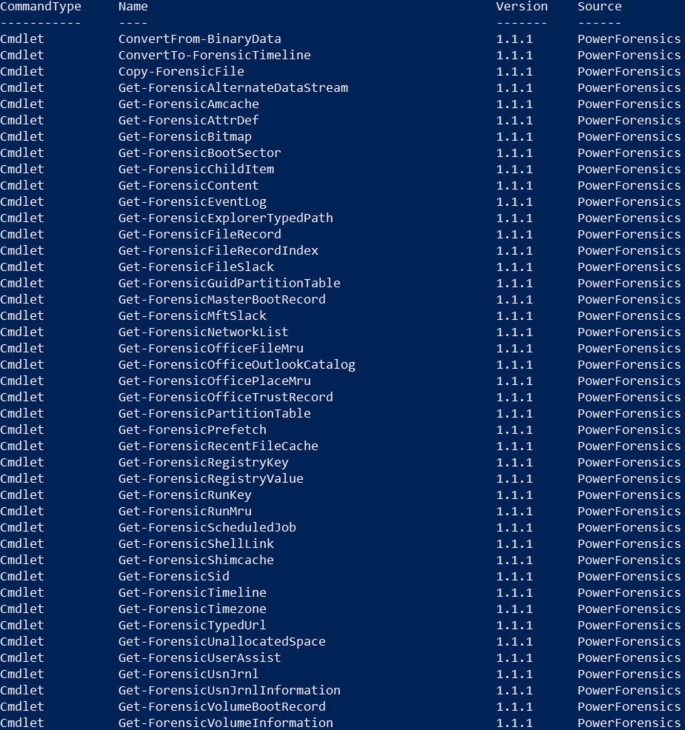The height and width of the screenshot is (730, 685).
Task: Select Get-ForensicShimcache text
Action: 196,561
